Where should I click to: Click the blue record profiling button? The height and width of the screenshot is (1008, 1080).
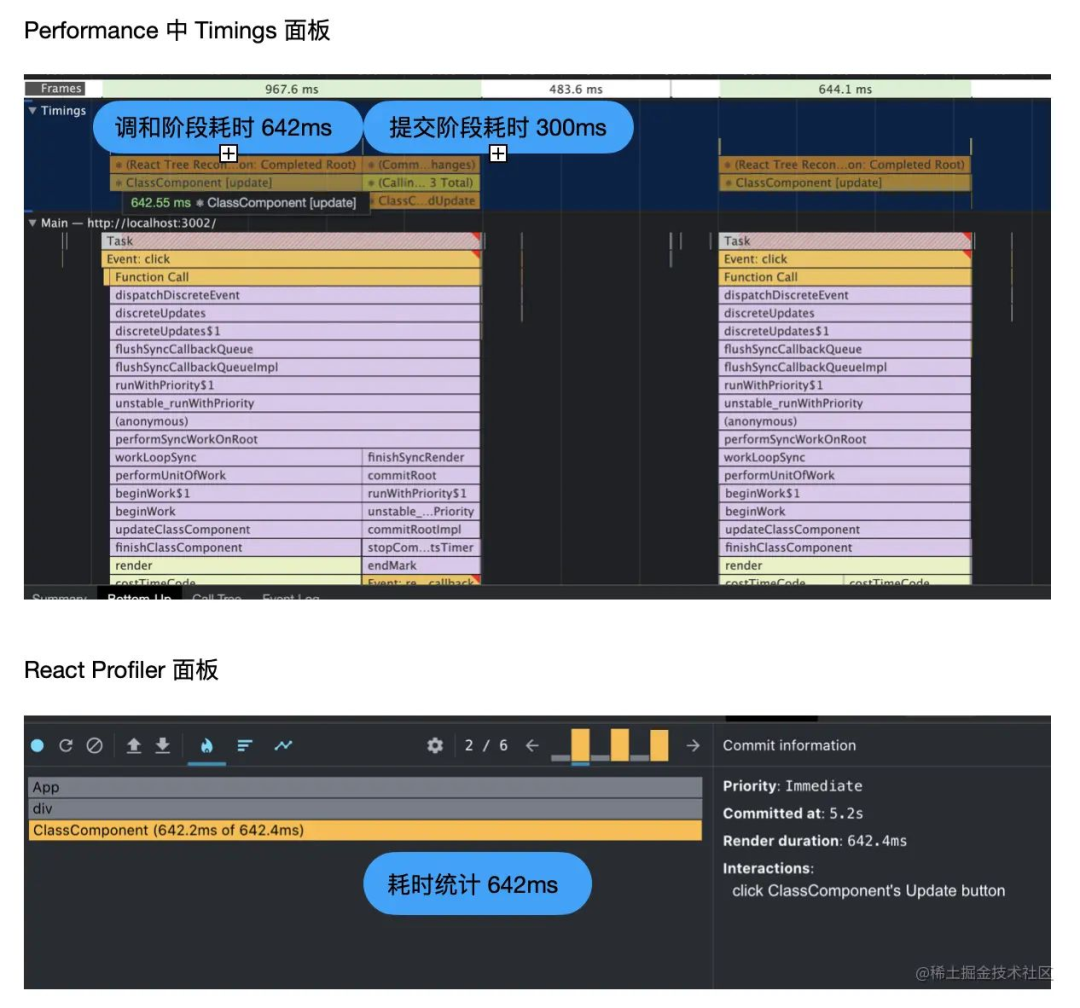(x=37, y=745)
